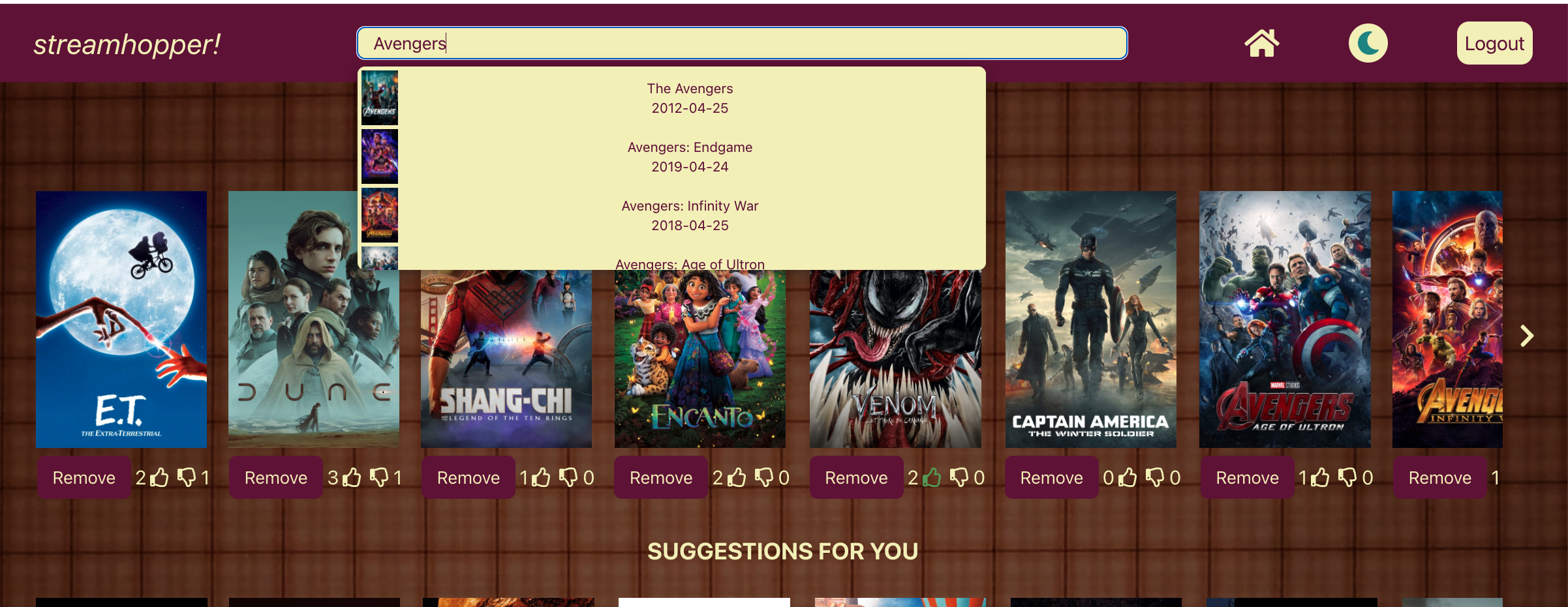Dislike Avengers Age of Ultron
1568x607 pixels.
point(1347,478)
